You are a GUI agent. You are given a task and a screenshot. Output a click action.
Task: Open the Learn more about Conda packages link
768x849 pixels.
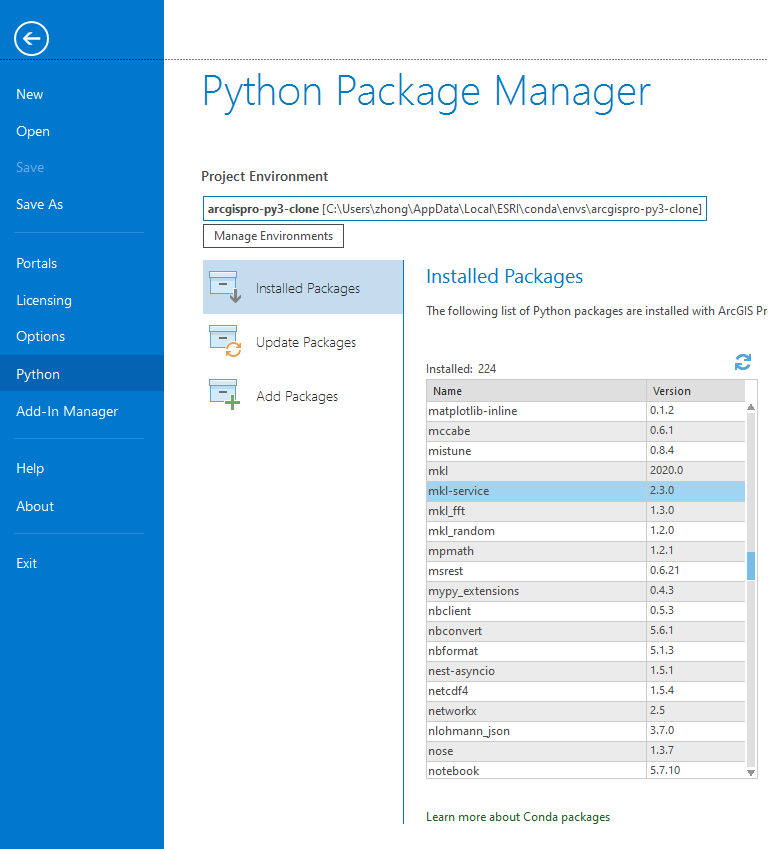pyautogui.click(x=517, y=817)
